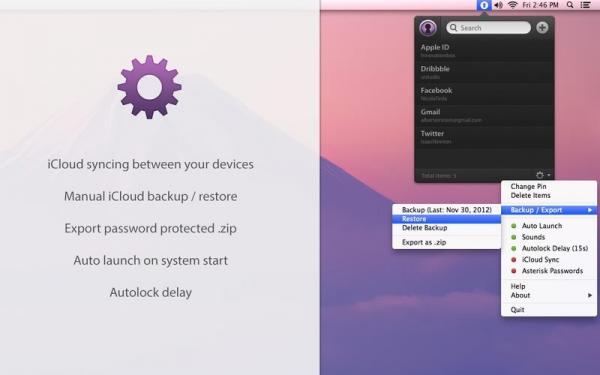Select the Twitter entry
The height and width of the screenshot is (375, 600).
[x=484, y=137]
